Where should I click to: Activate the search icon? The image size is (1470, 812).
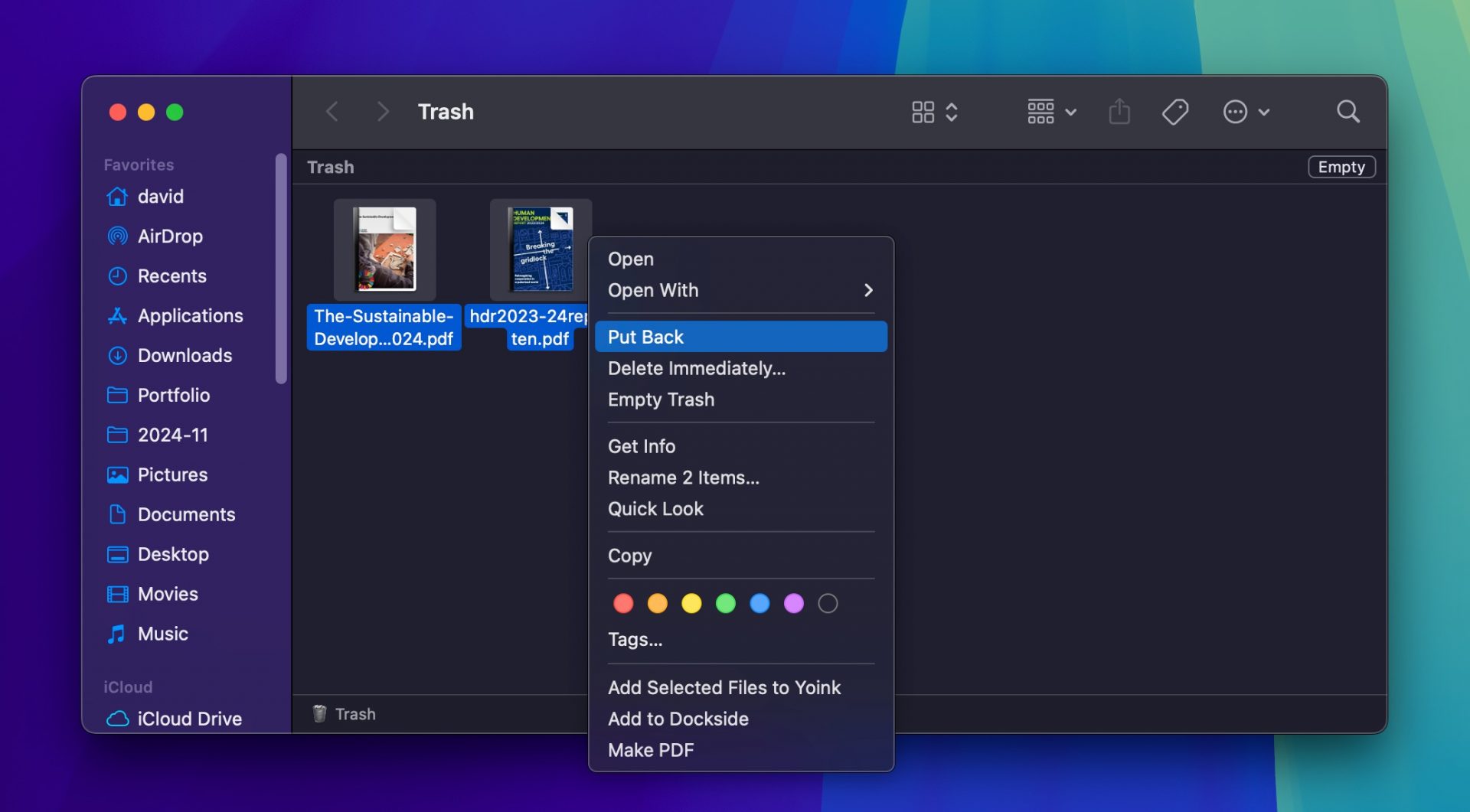(1349, 112)
